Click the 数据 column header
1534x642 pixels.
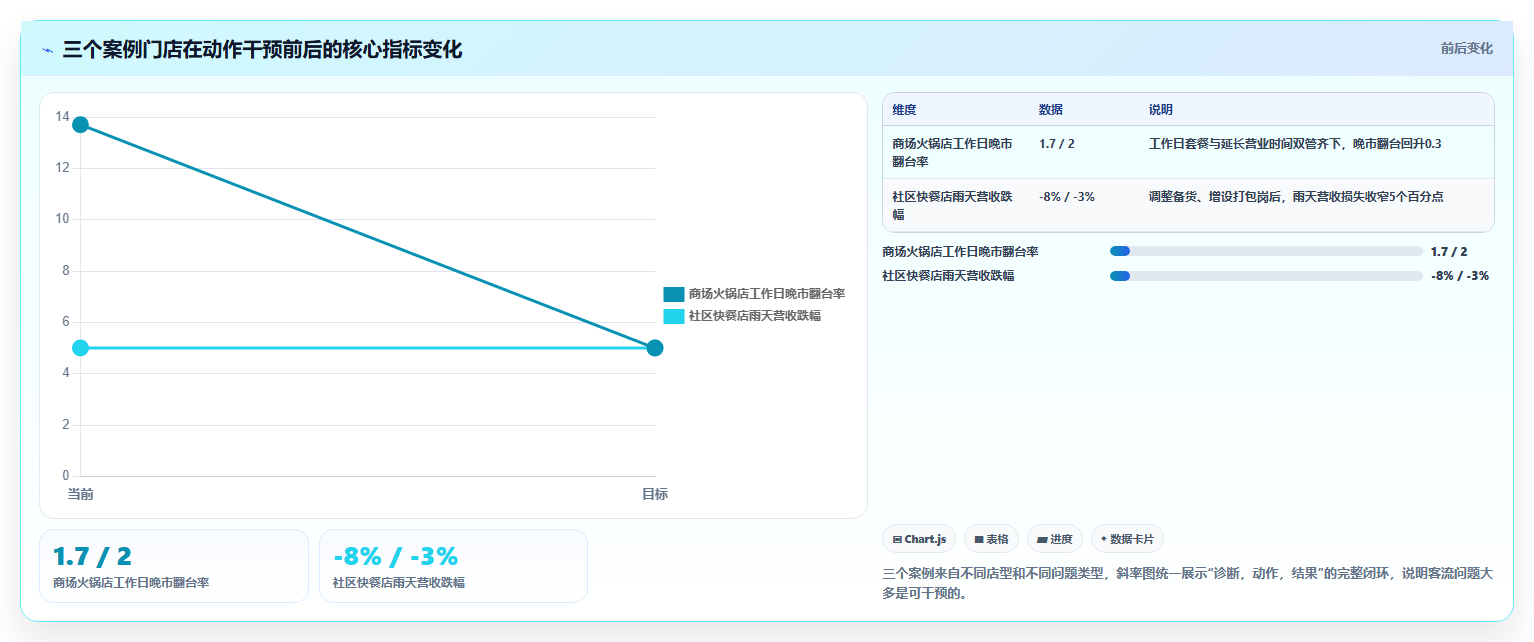[x=1051, y=110]
